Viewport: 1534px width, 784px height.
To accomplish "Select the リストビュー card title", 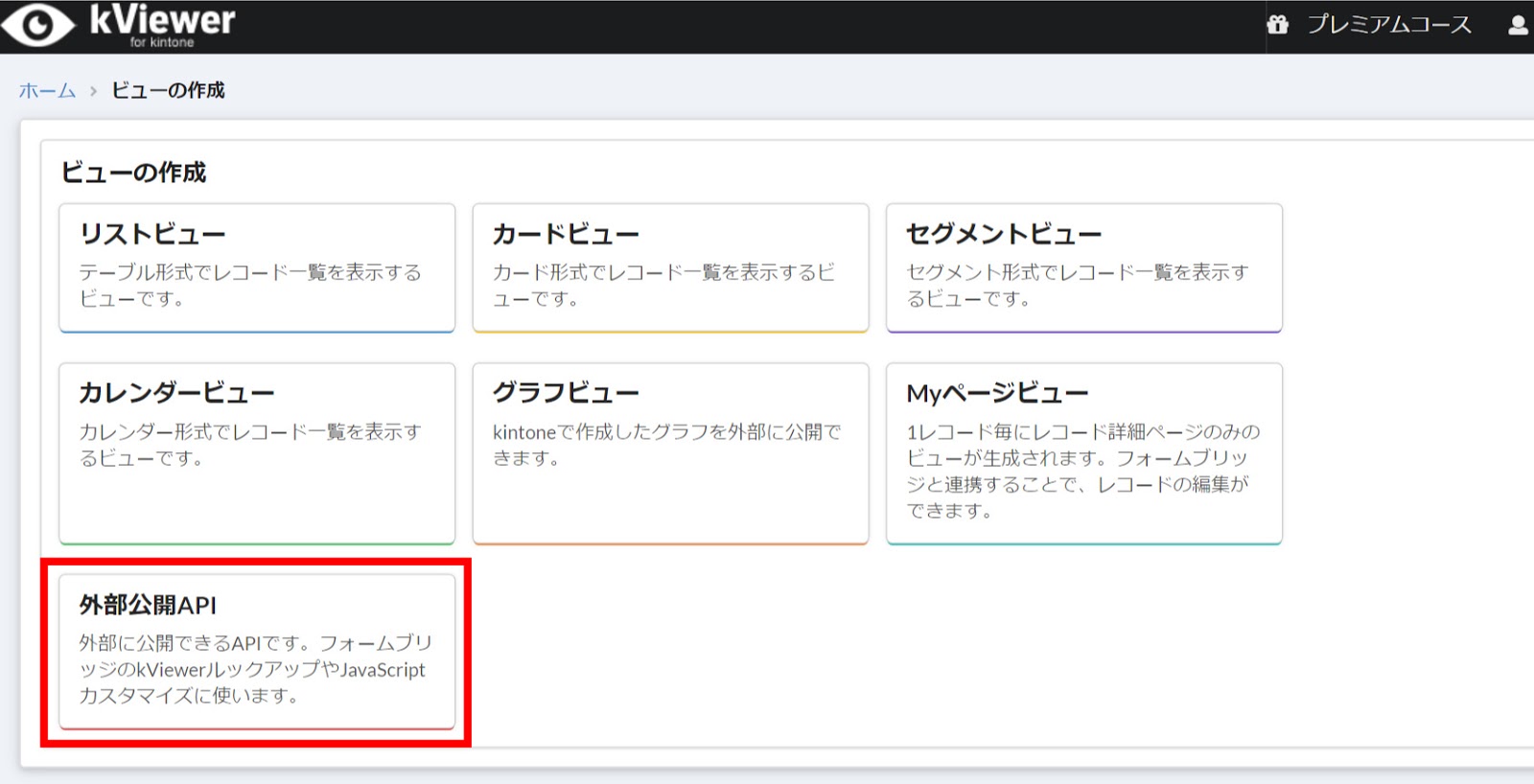I will point(152,234).
